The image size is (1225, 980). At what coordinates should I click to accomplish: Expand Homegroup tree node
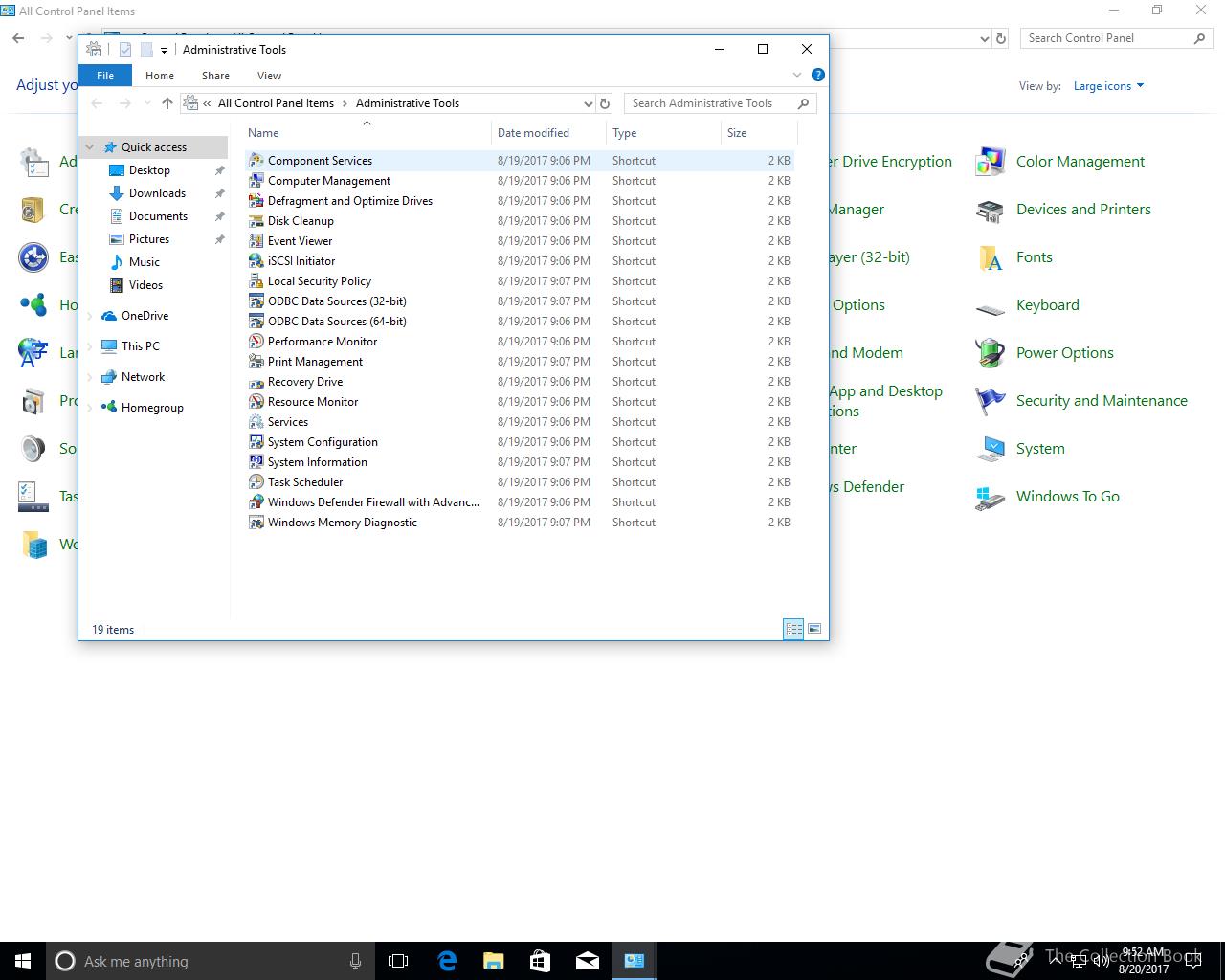click(x=90, y=408)
